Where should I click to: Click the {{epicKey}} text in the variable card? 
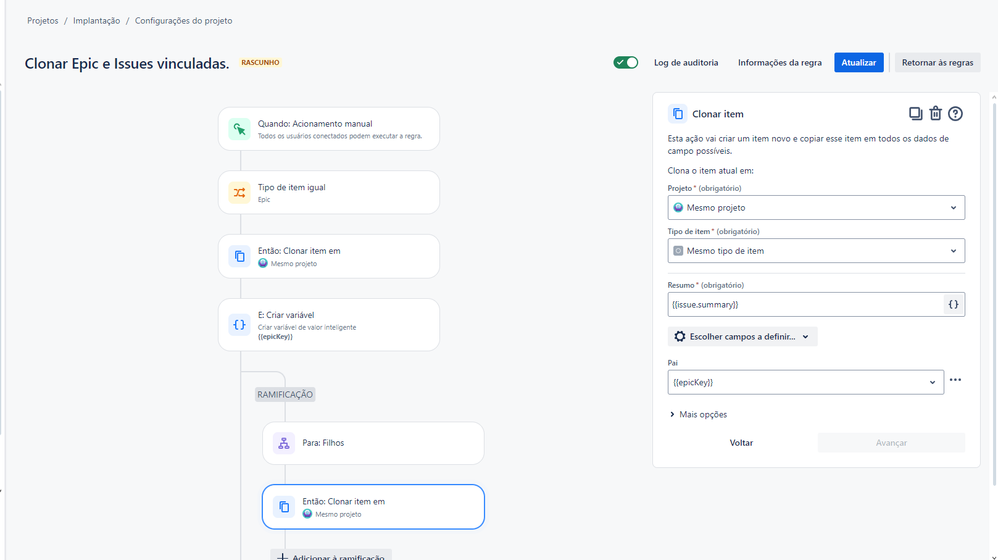pyautogui.click(x=275, y=337)
